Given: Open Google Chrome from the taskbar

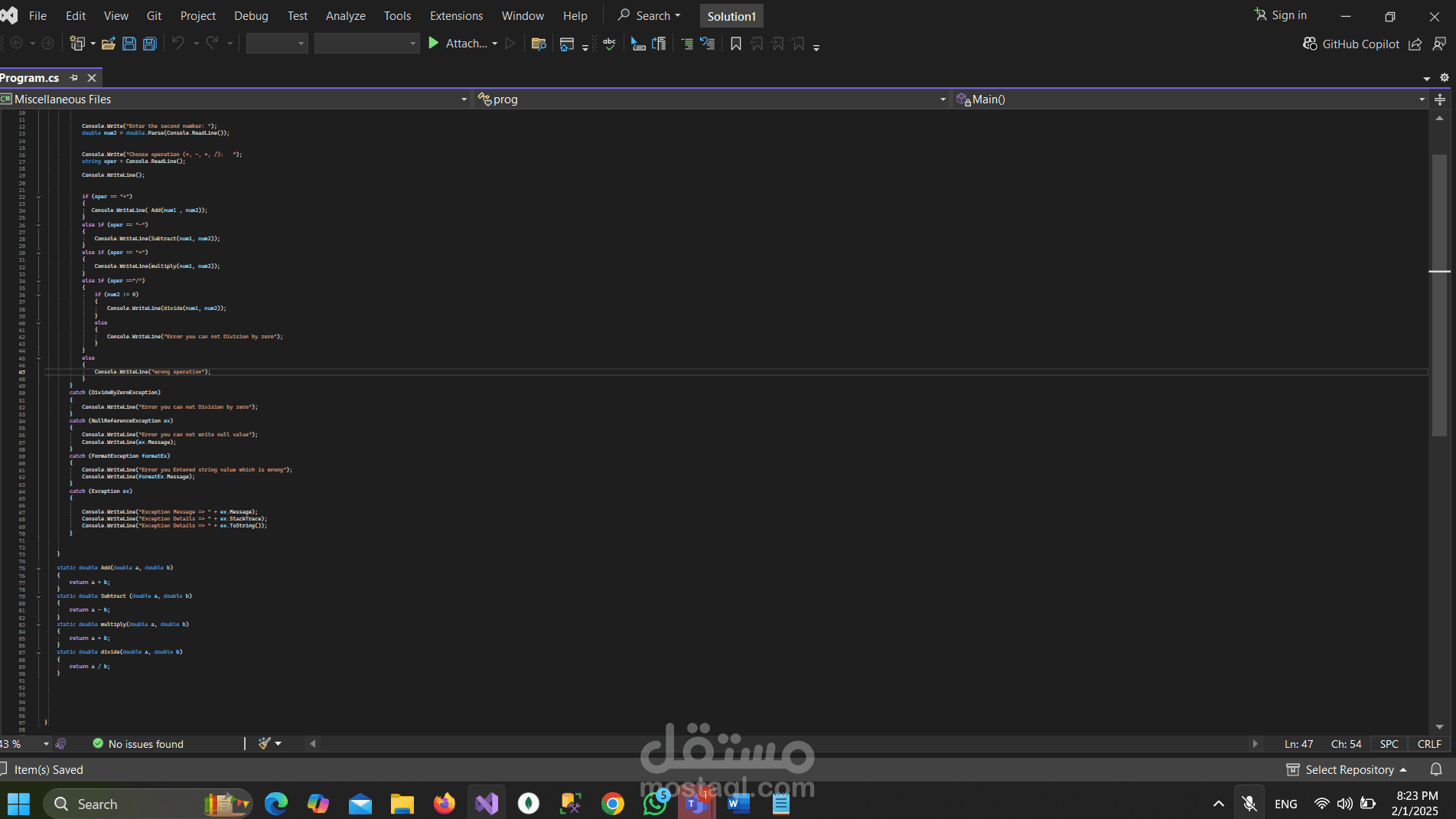Looking at the screenshot, I should tap(613, 804).
